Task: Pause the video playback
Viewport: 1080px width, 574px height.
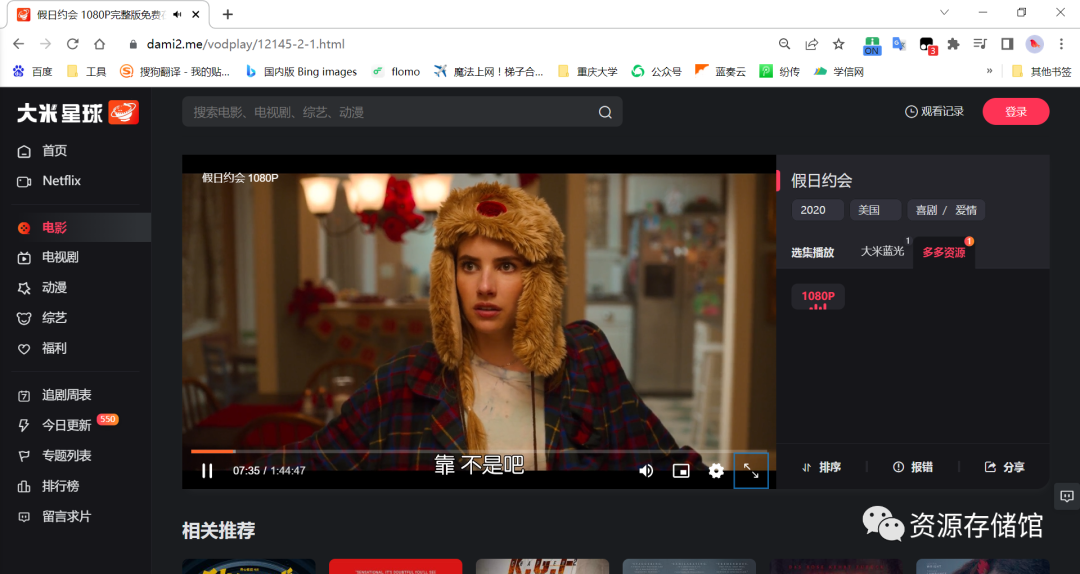Action: coord(207,471)
